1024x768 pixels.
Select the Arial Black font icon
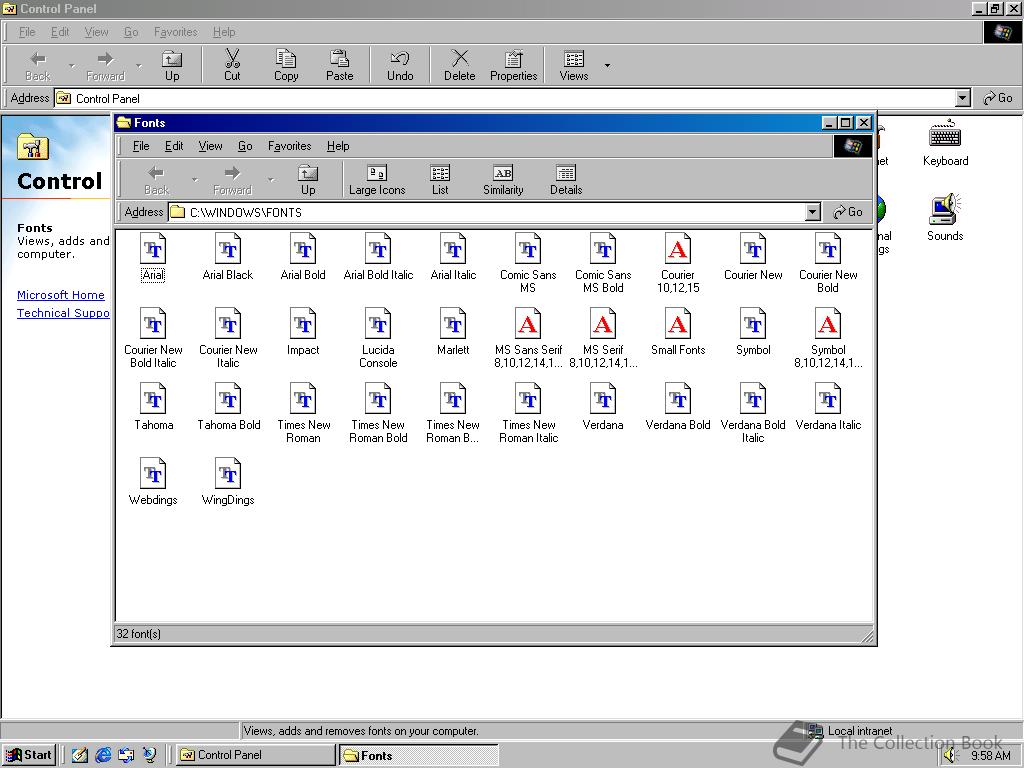[x=228, y=257]
